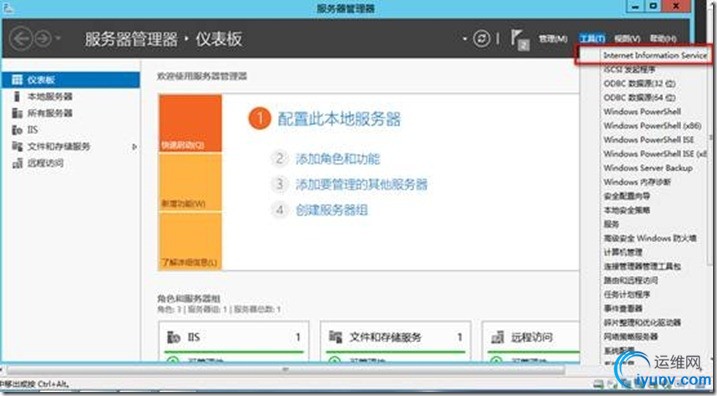
Task: Go forward with the forward arrow button
Action: click(43, 39)
